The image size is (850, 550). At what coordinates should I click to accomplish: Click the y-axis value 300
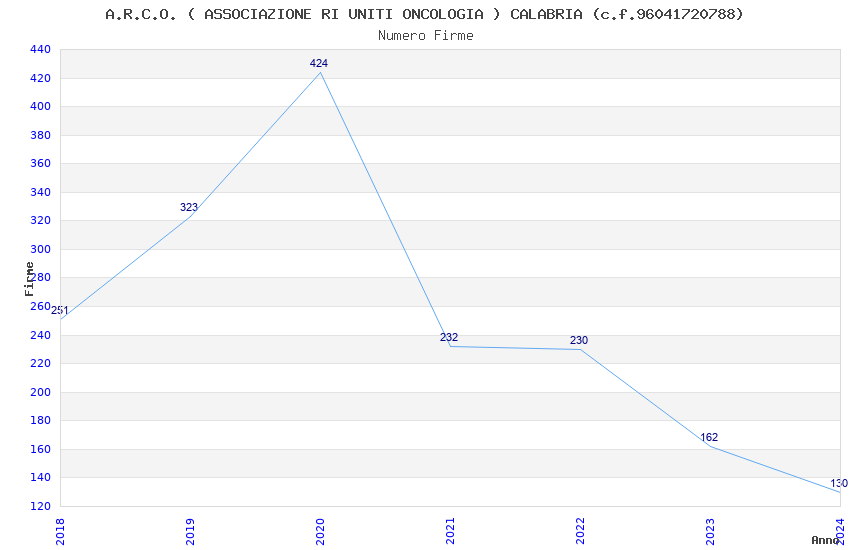click(40, 249)
